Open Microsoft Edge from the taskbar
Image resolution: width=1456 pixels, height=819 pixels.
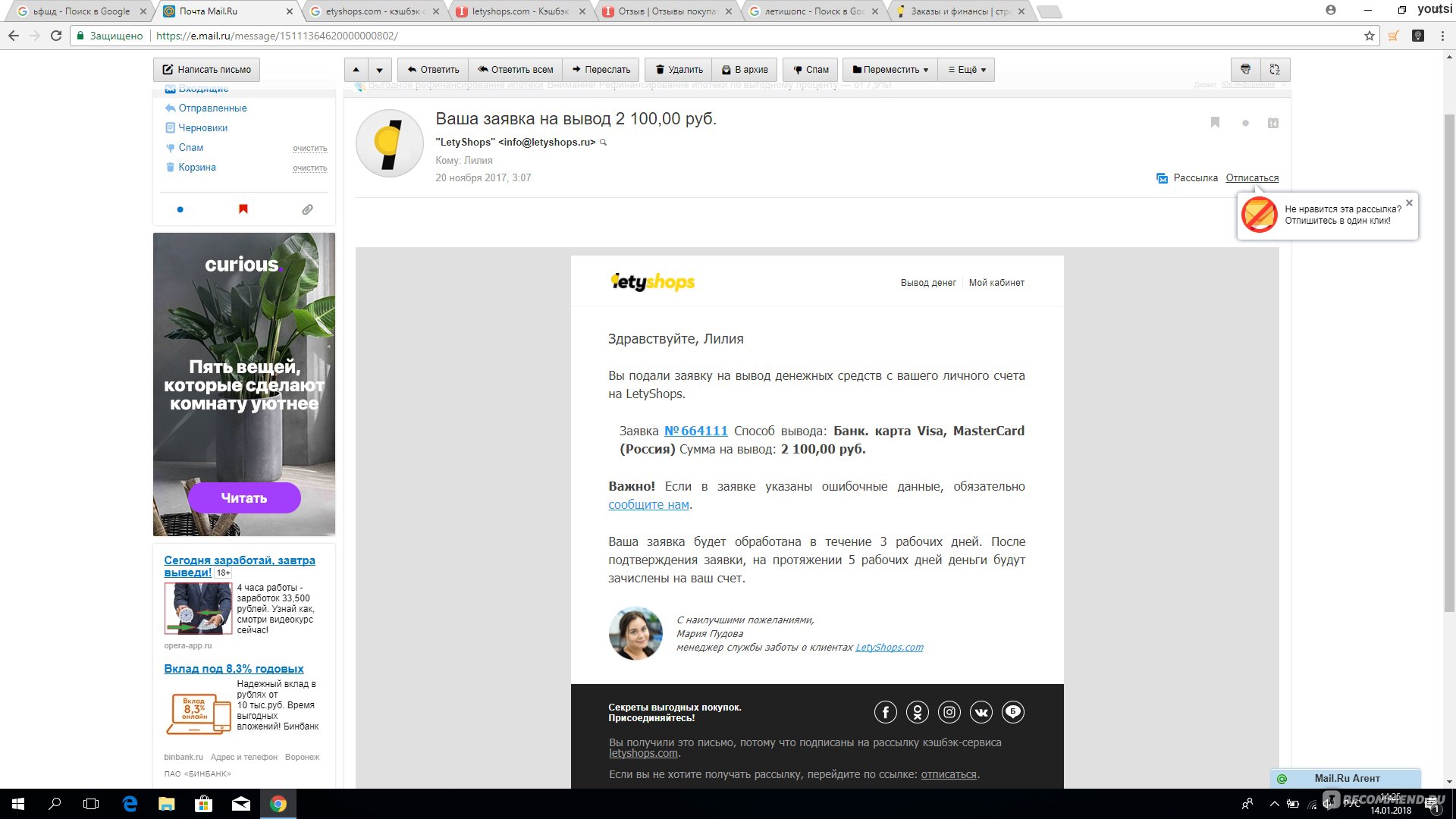[x=130, y=804]
